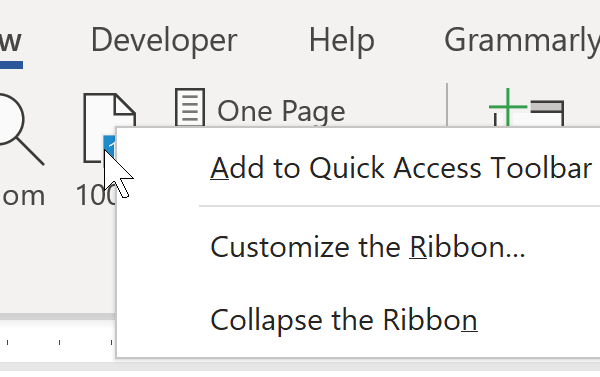
Task: Click the gray window part of New Window icon
Action: click(x=547, y=112)
